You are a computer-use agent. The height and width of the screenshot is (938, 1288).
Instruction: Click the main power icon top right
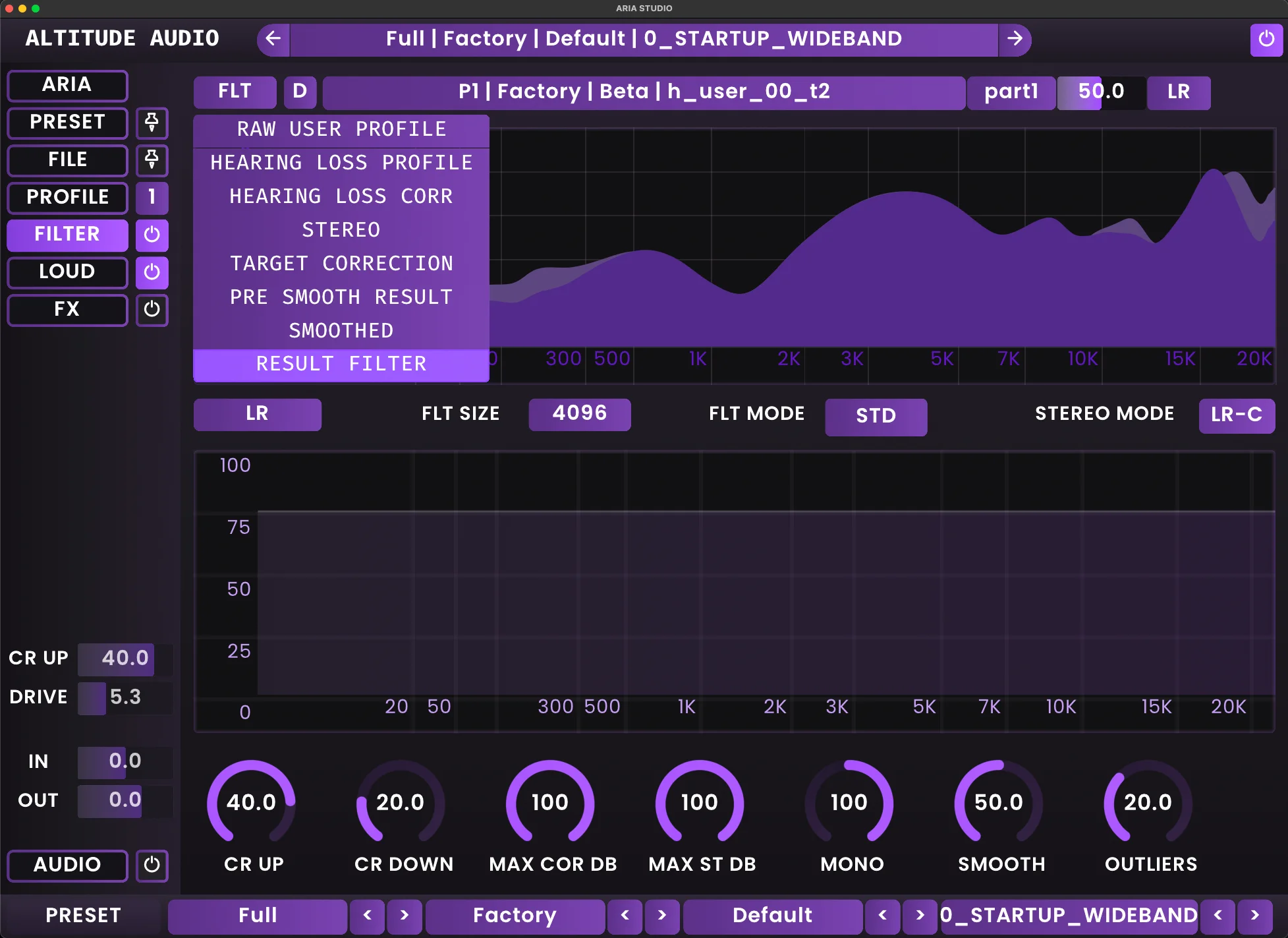(1266, 39)
